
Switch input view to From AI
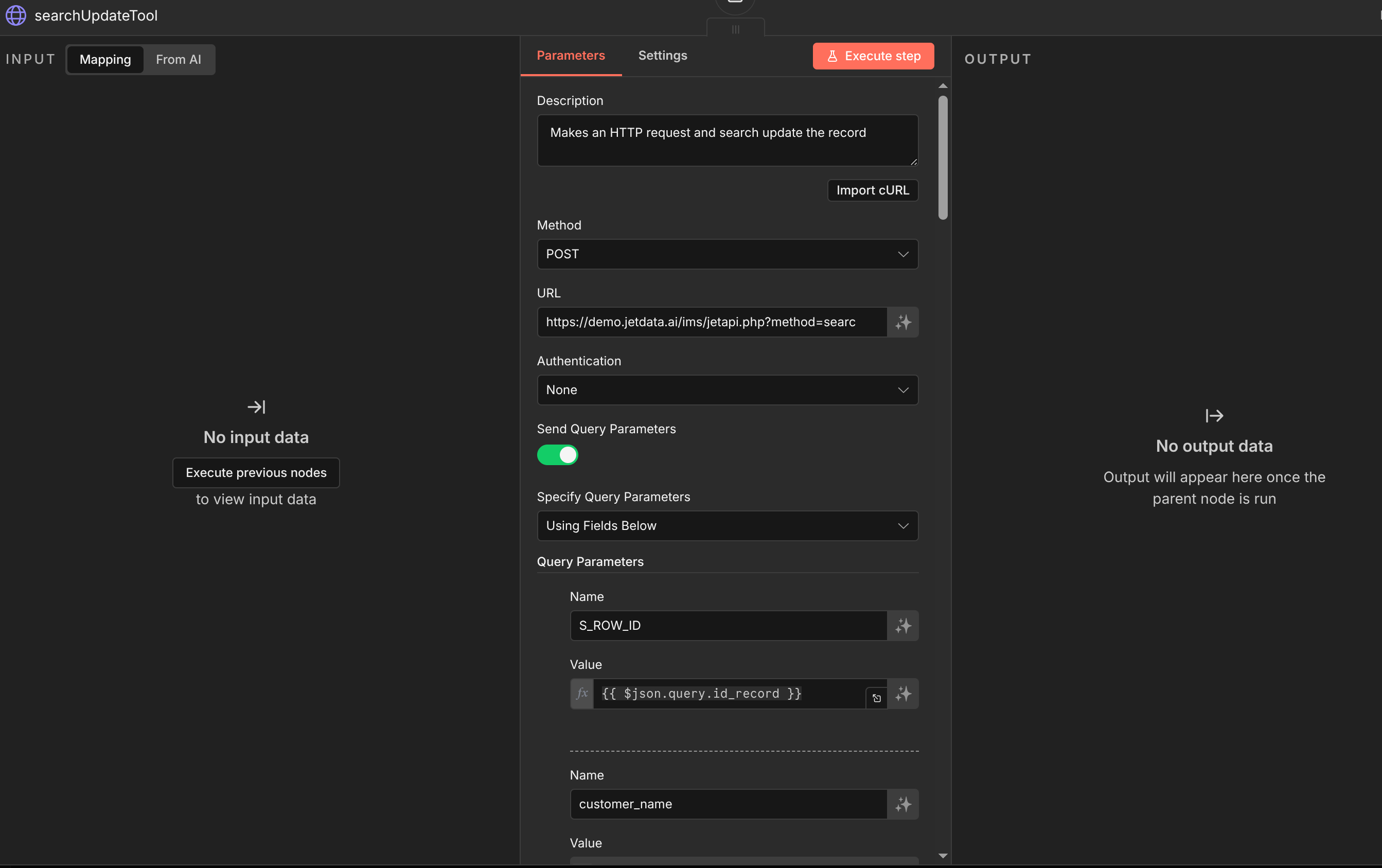178,60
